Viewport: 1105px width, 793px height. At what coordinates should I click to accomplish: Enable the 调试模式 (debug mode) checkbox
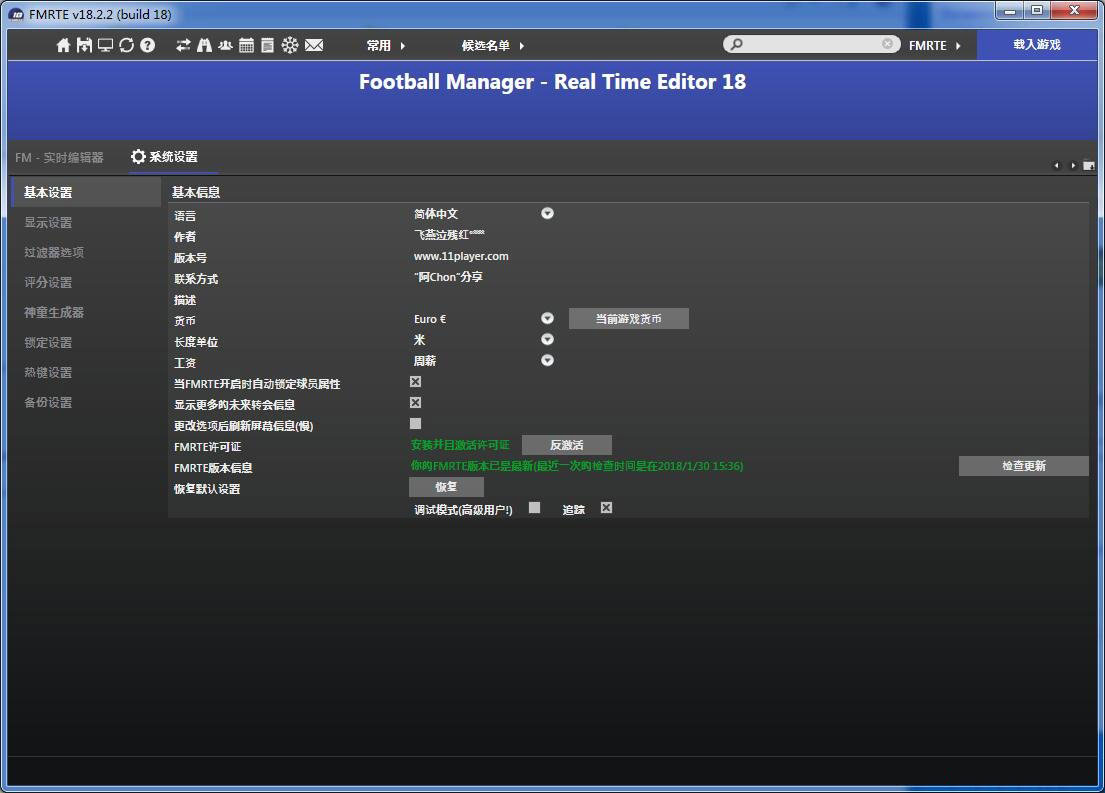(535, 508)
